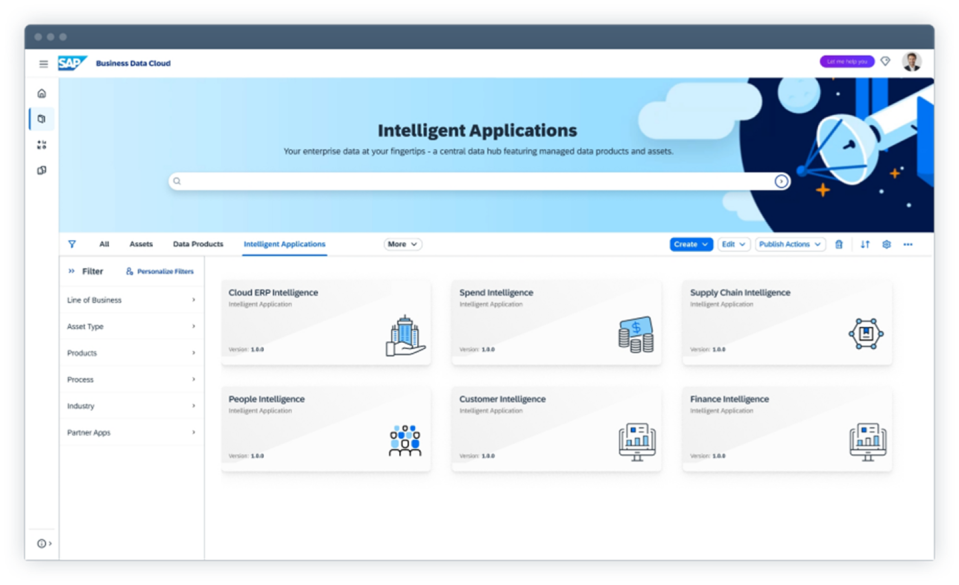
Task: Submit search with the circled arrow icon
Action: [781, 181]
